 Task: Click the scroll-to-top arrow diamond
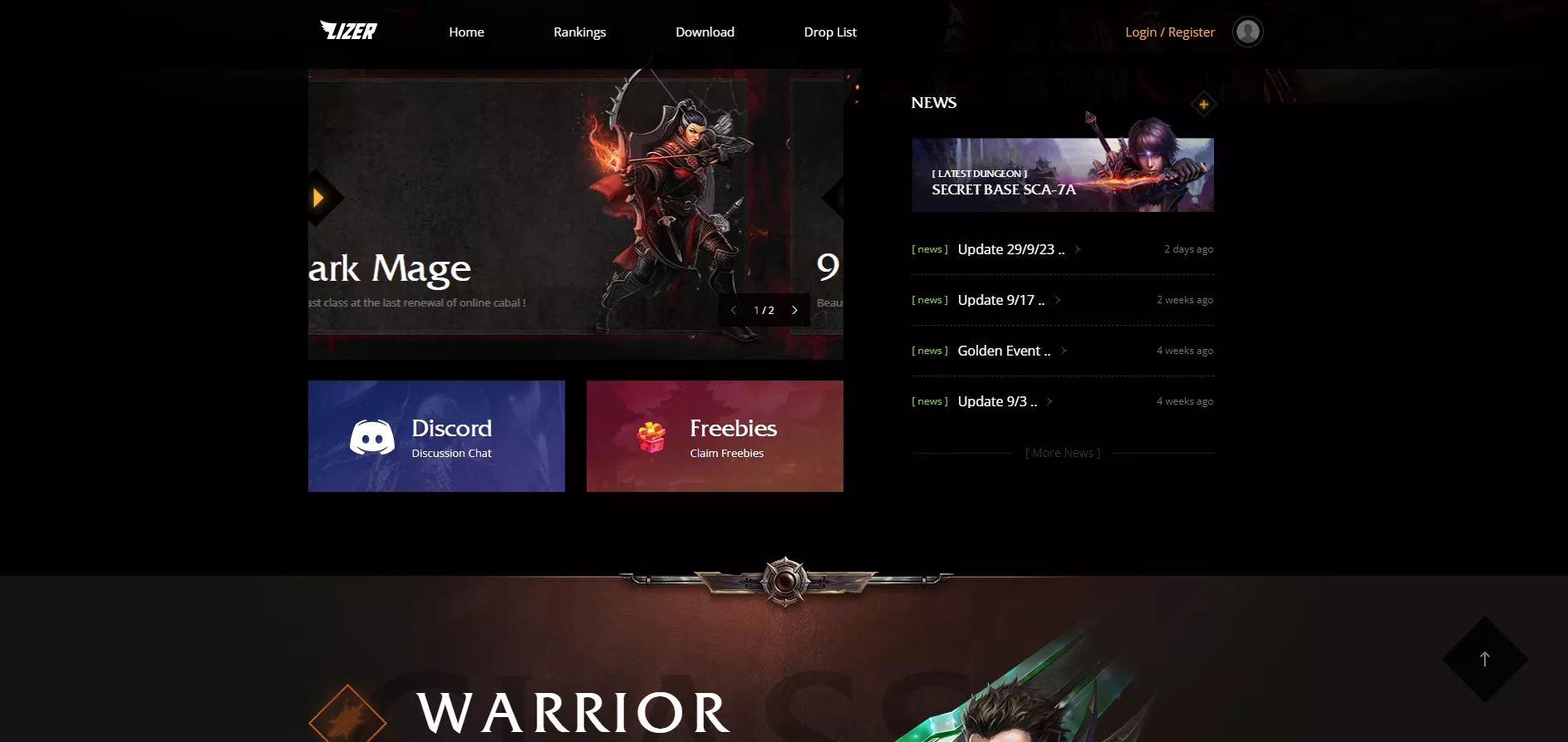[1485, 659]
